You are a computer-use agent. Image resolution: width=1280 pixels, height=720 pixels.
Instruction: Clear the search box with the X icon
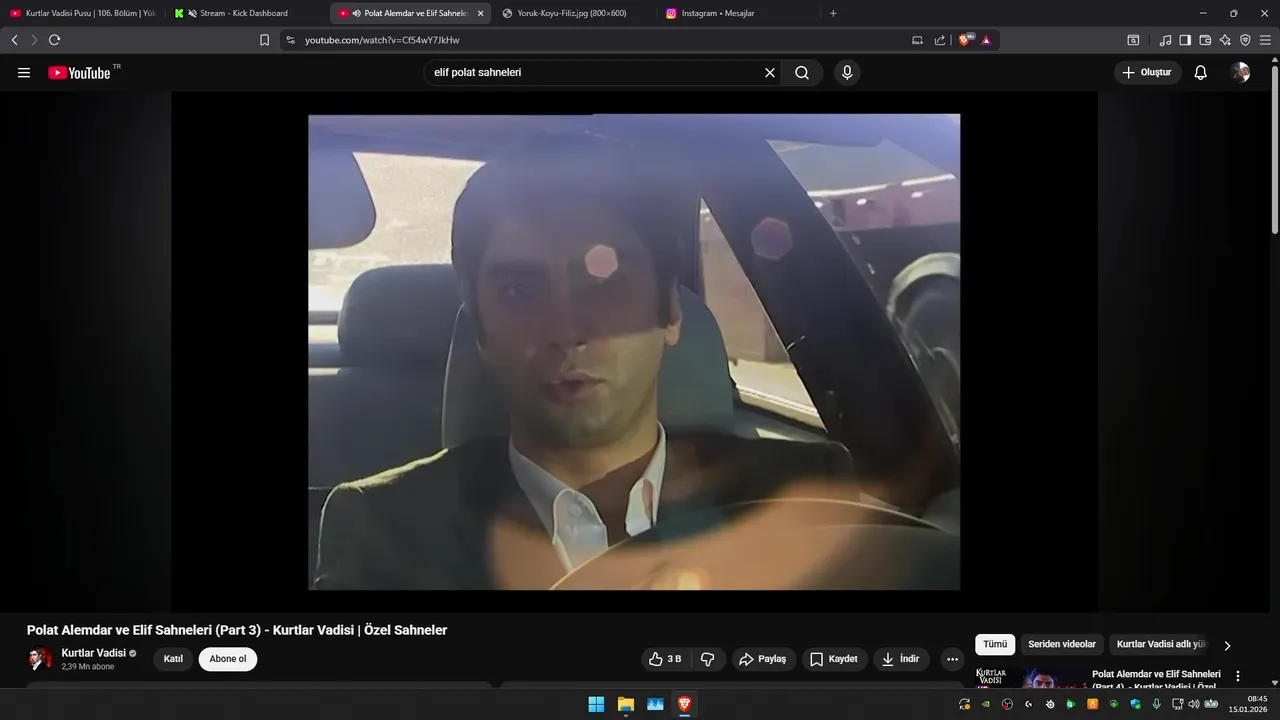[x=770, y=73]
